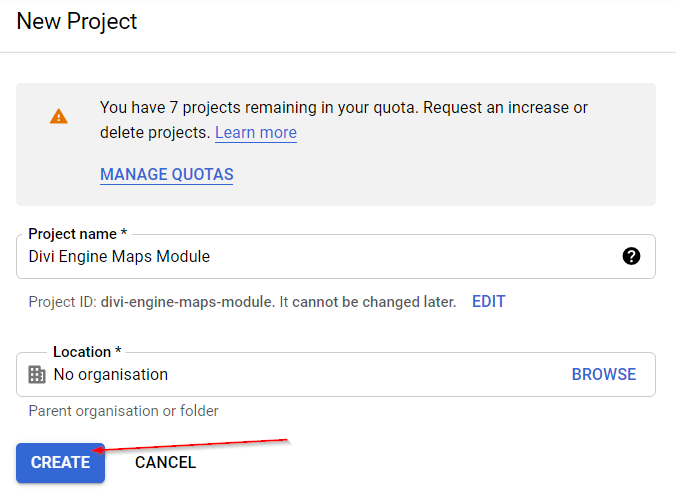Click the quota remaining message text
This screenshot has height=499, width=676.
pos(343,107)
